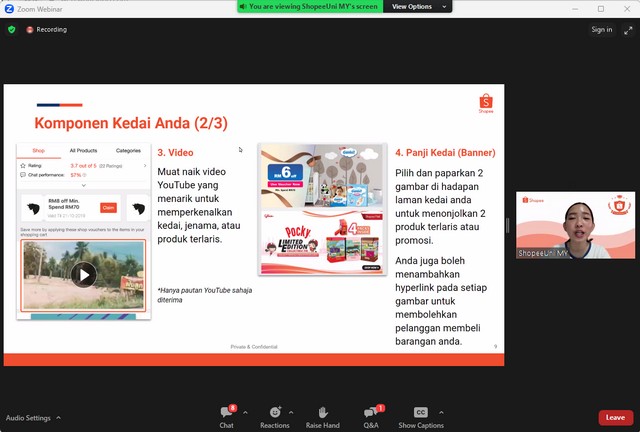This screenshot has width=640, height=432.
Task: Click the green encryption shield icon
Action: coord(12,30)
